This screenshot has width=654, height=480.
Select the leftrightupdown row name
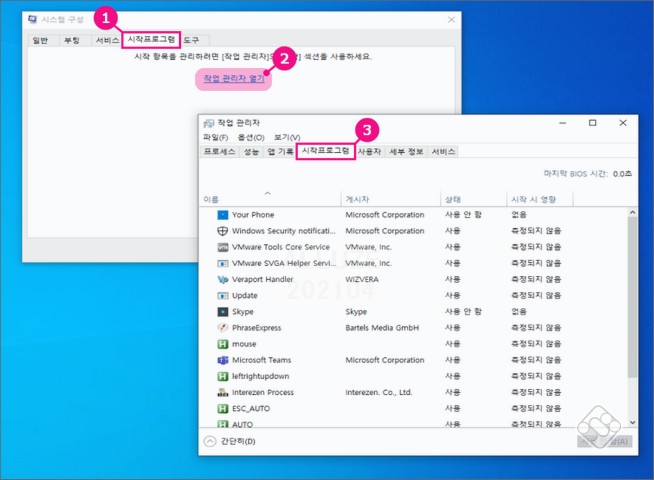(x=260, y=376)
